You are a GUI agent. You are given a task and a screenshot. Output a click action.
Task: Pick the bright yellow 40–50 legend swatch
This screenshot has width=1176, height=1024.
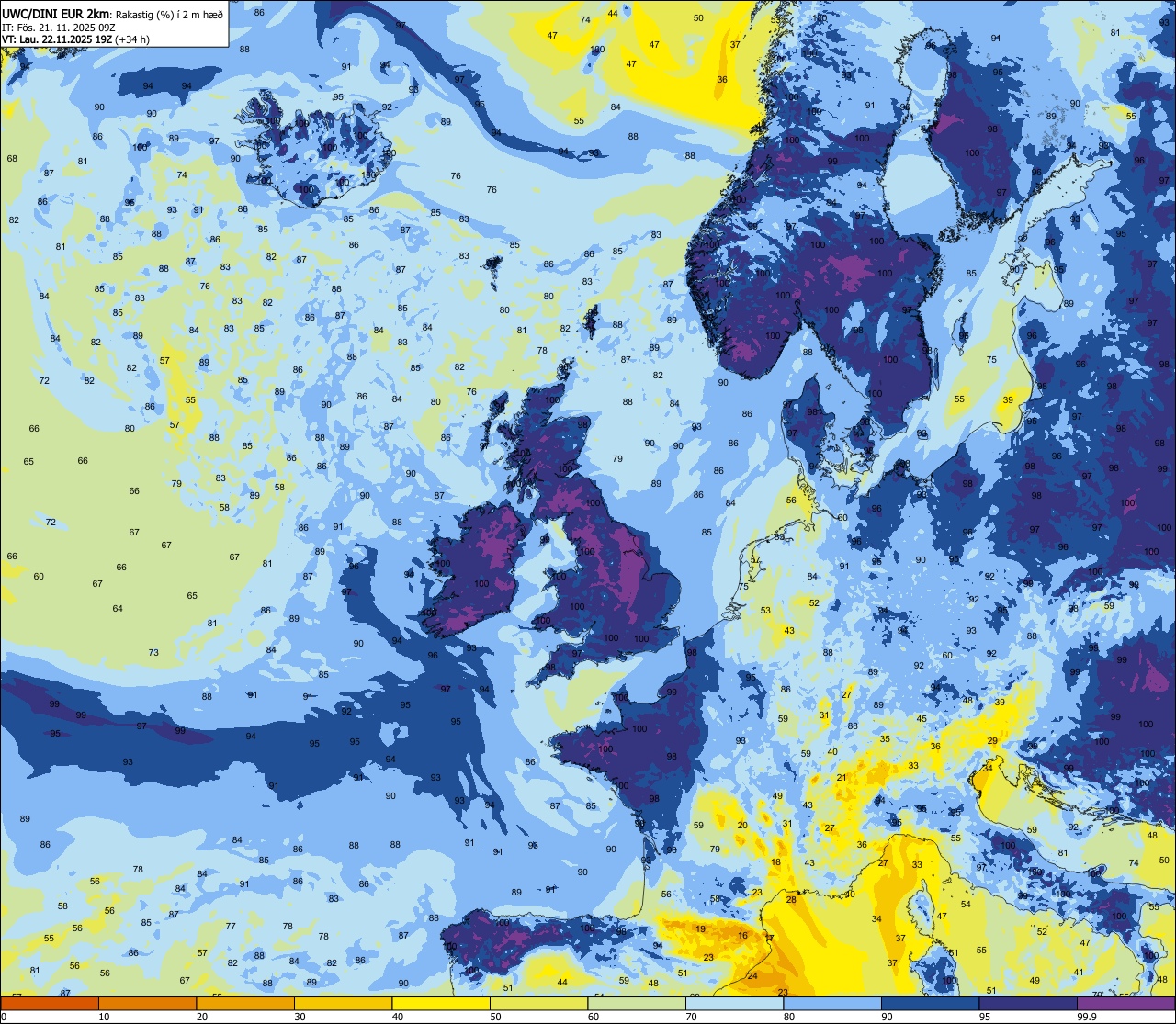(x=441, y=1003)
